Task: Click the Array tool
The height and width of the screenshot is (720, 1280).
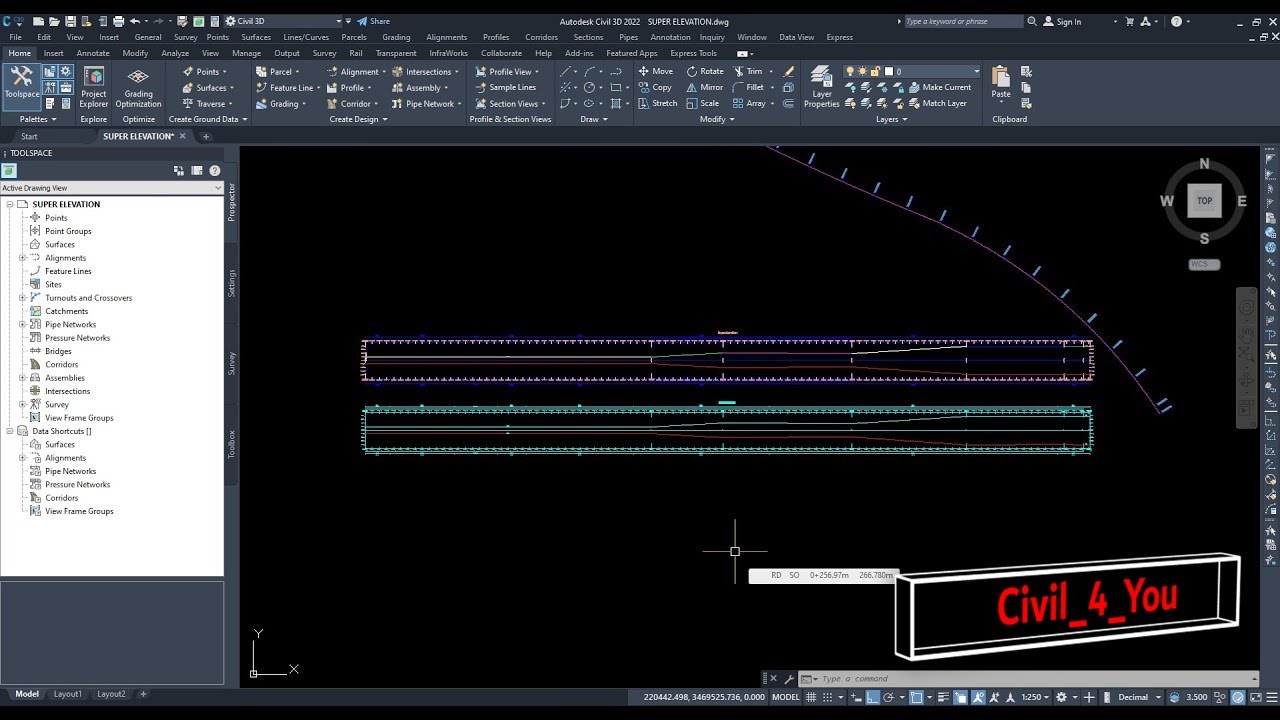Action: pos(750,103)
